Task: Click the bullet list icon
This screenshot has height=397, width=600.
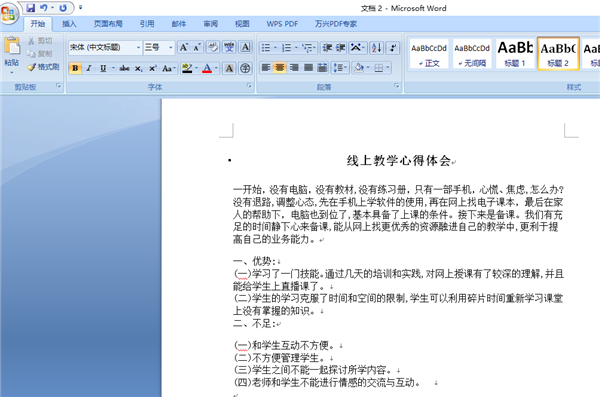Action: point(266,48)
